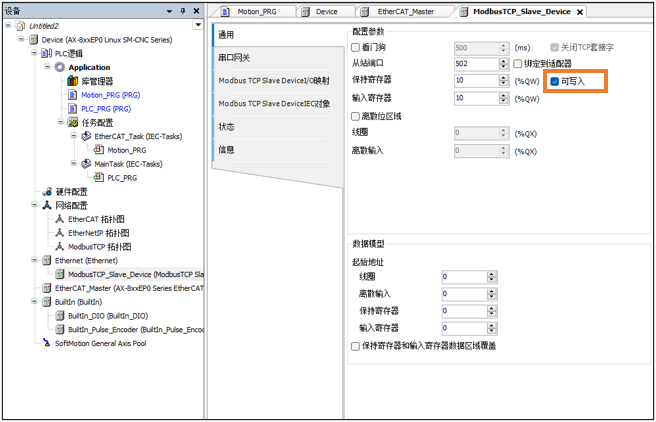Open the 串口网关 side tab
Viewport: 656px width, 422px height.
(234, 58)
